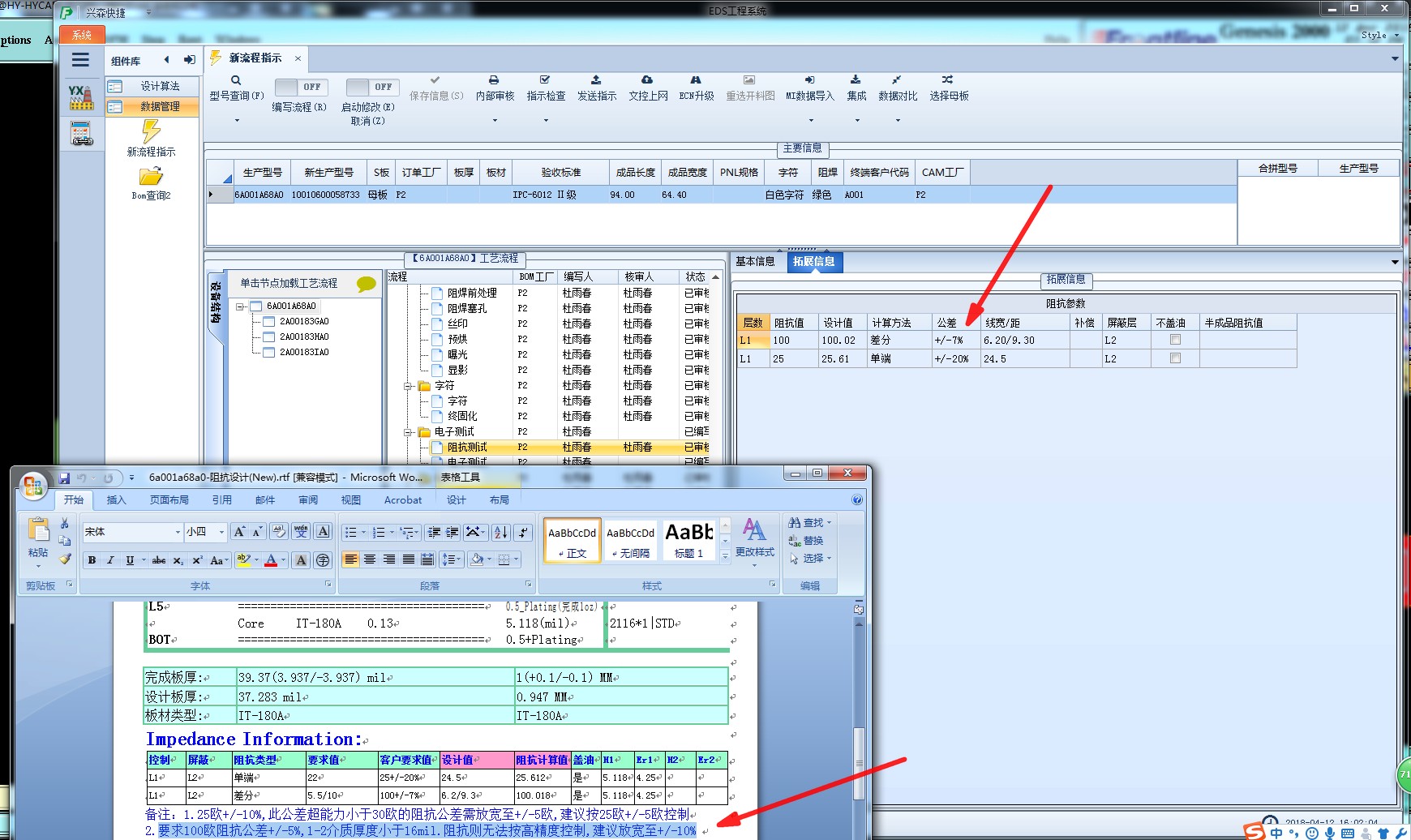Switch to 拓展信息 tab
The width and height of the screenshot is (1411, 840).
[x=813, y=261]
